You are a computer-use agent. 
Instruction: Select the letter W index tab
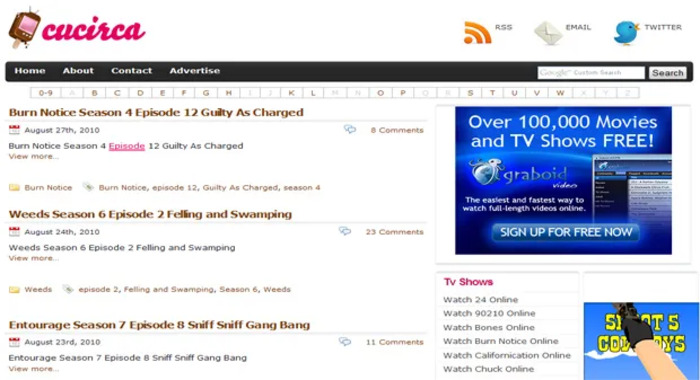coord(560,93)
